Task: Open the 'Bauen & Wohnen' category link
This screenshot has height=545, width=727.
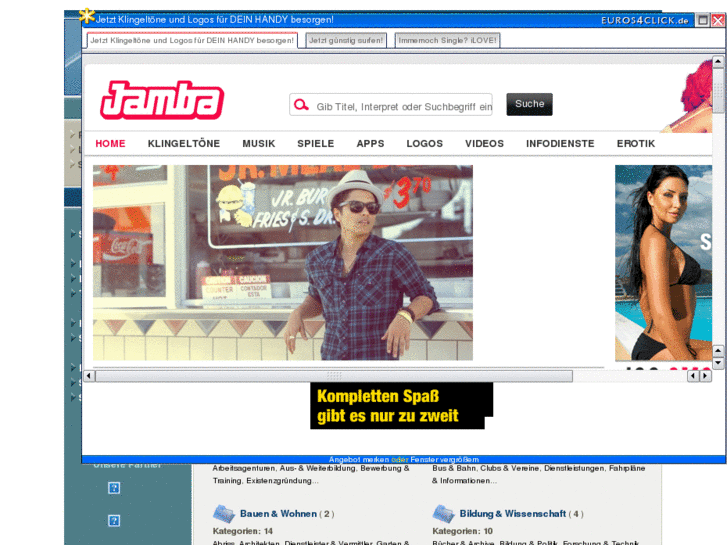Action: 278,514
